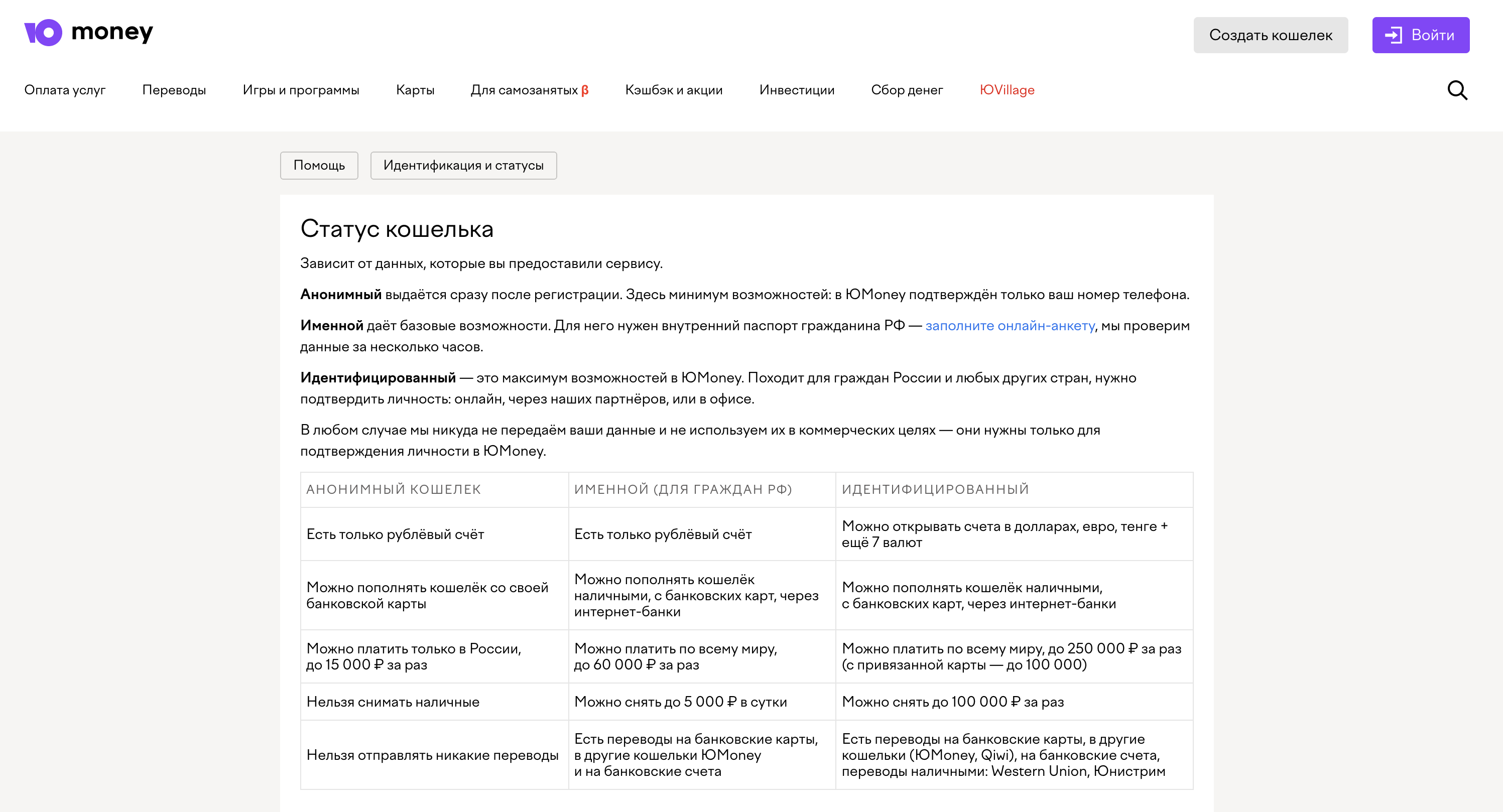The width and height of the screenshot is (1503, 812).
Task: Click the 'Статус кошелька' heading
Action: point(397,229)
